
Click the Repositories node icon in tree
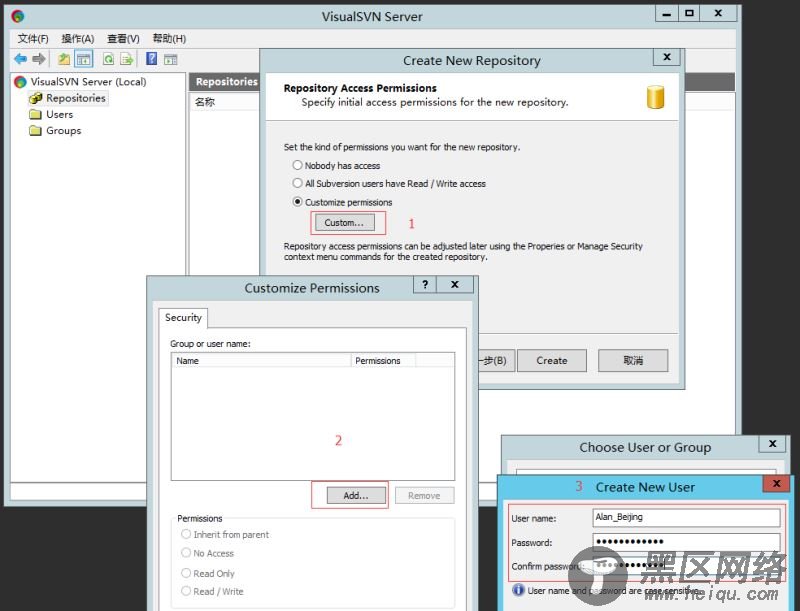35,98
